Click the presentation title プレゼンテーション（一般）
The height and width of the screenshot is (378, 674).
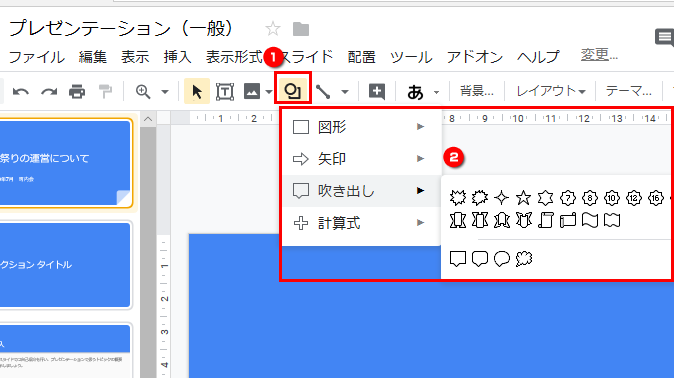click(x=121, y=29)
